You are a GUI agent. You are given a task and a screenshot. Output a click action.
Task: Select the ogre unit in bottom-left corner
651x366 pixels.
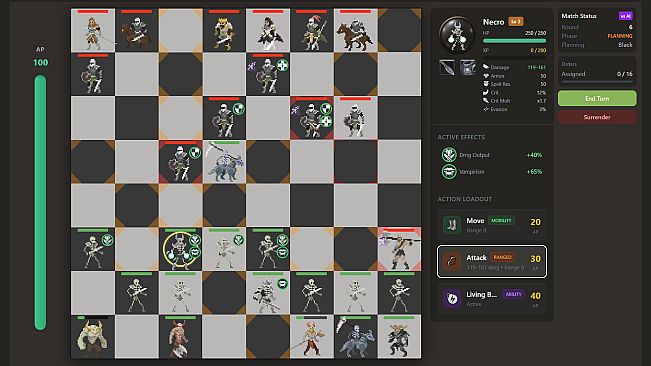93,337
